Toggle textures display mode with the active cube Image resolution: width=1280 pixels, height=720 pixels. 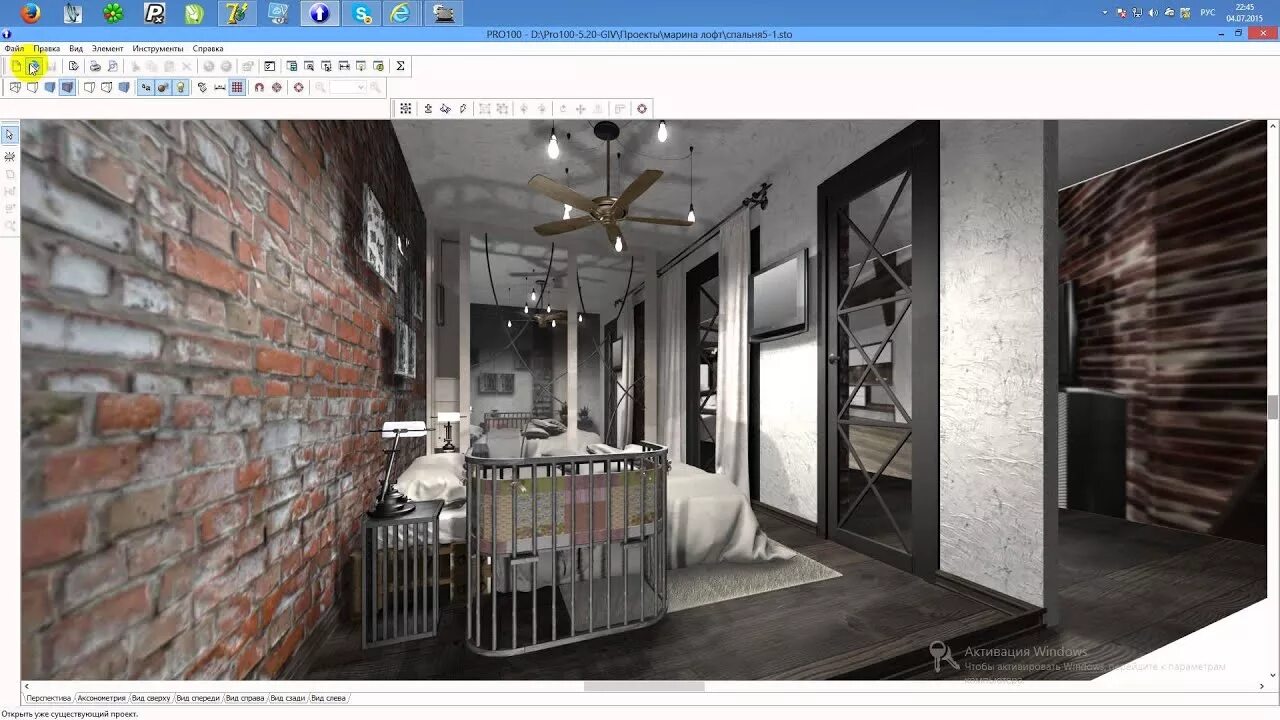point(67,87)
